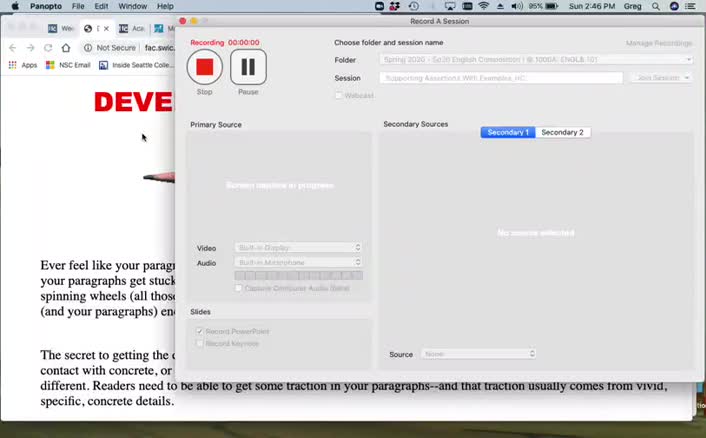Screen dimensions: 706x438
Task: Stop the recording with the red Stop button
Action: 204,67
